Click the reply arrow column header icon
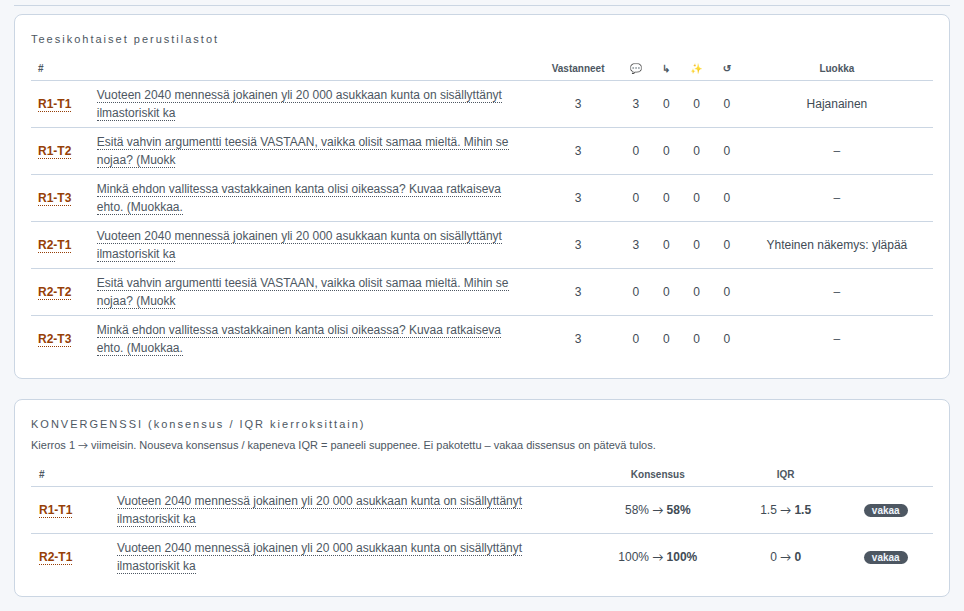 click(x=666, y=68)
